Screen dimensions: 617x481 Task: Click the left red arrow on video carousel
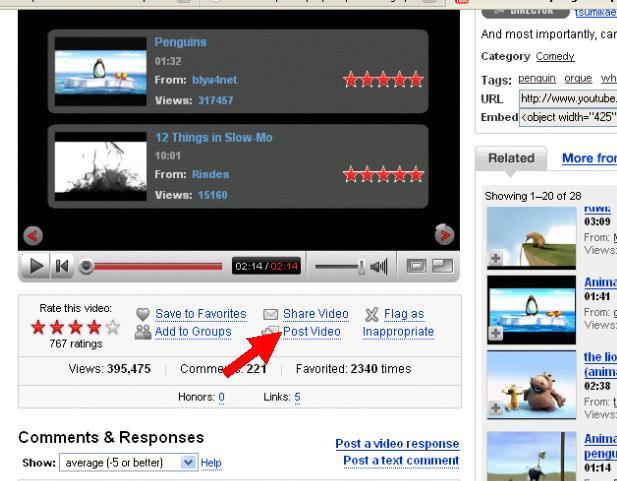pyautogui.click(x=31, y=235)
